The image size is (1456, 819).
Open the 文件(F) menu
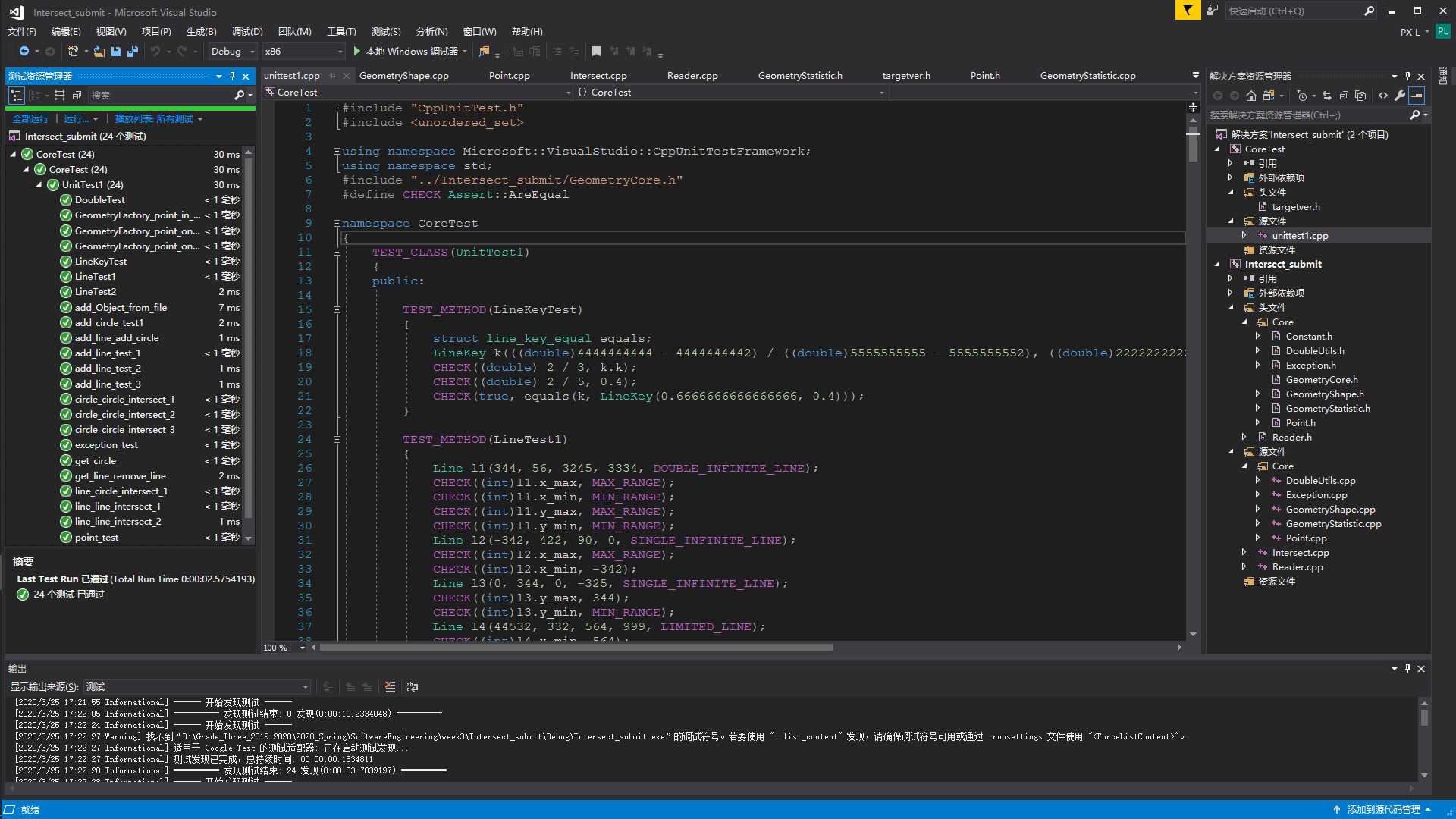coord(21,32)
